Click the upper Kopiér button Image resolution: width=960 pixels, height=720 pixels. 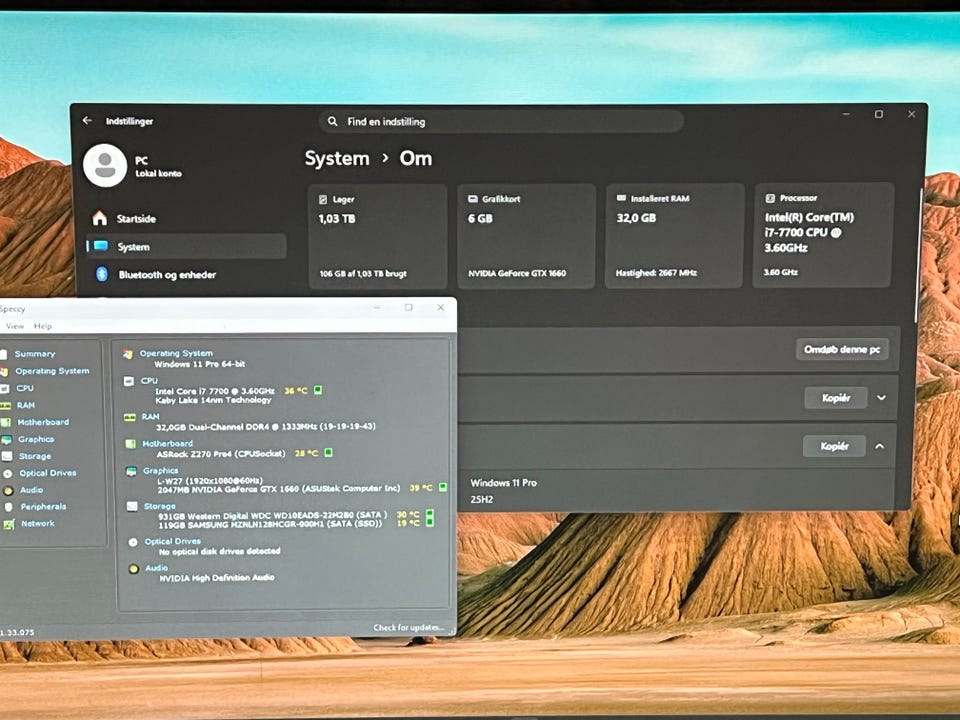(836, 398)
